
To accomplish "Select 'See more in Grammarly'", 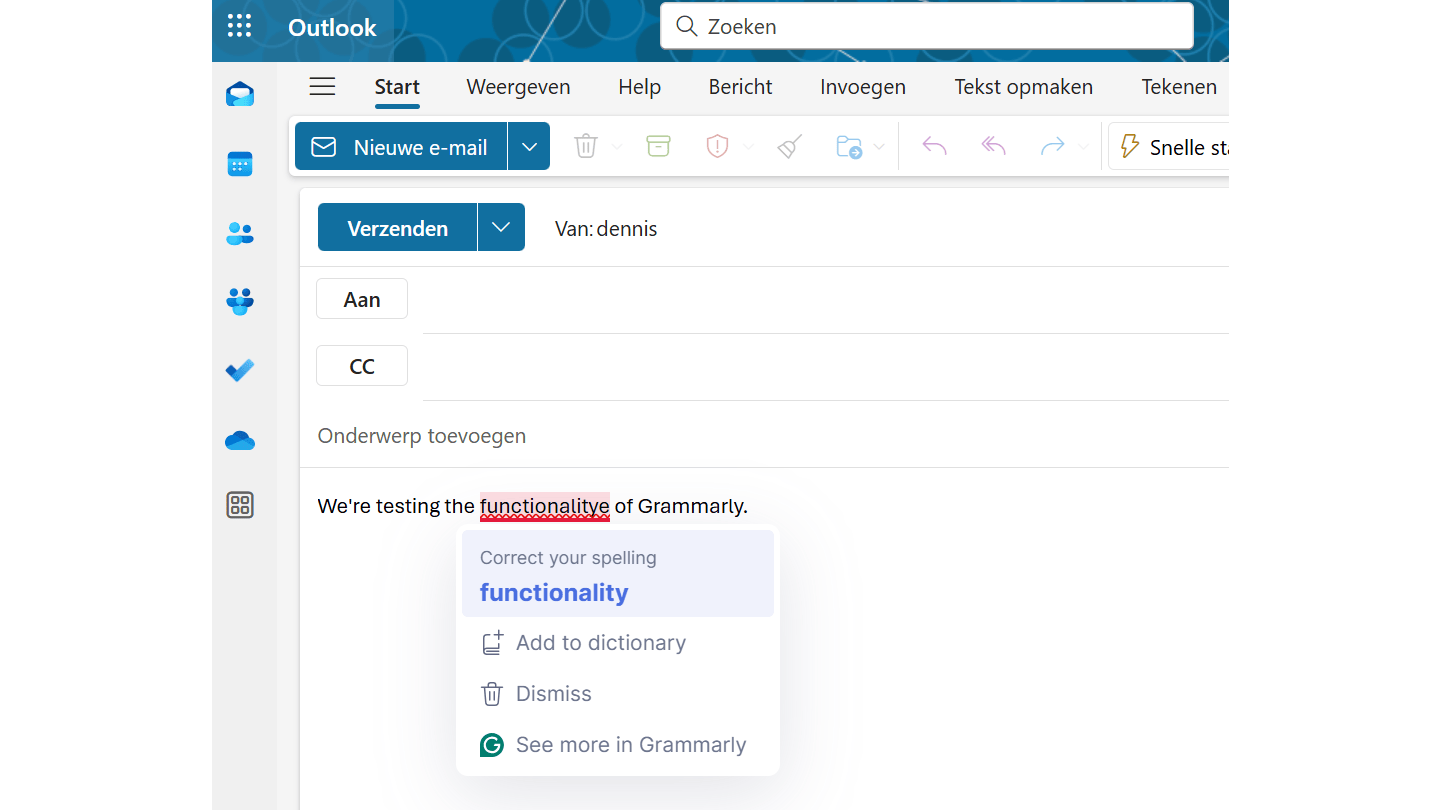I will 630,744.
